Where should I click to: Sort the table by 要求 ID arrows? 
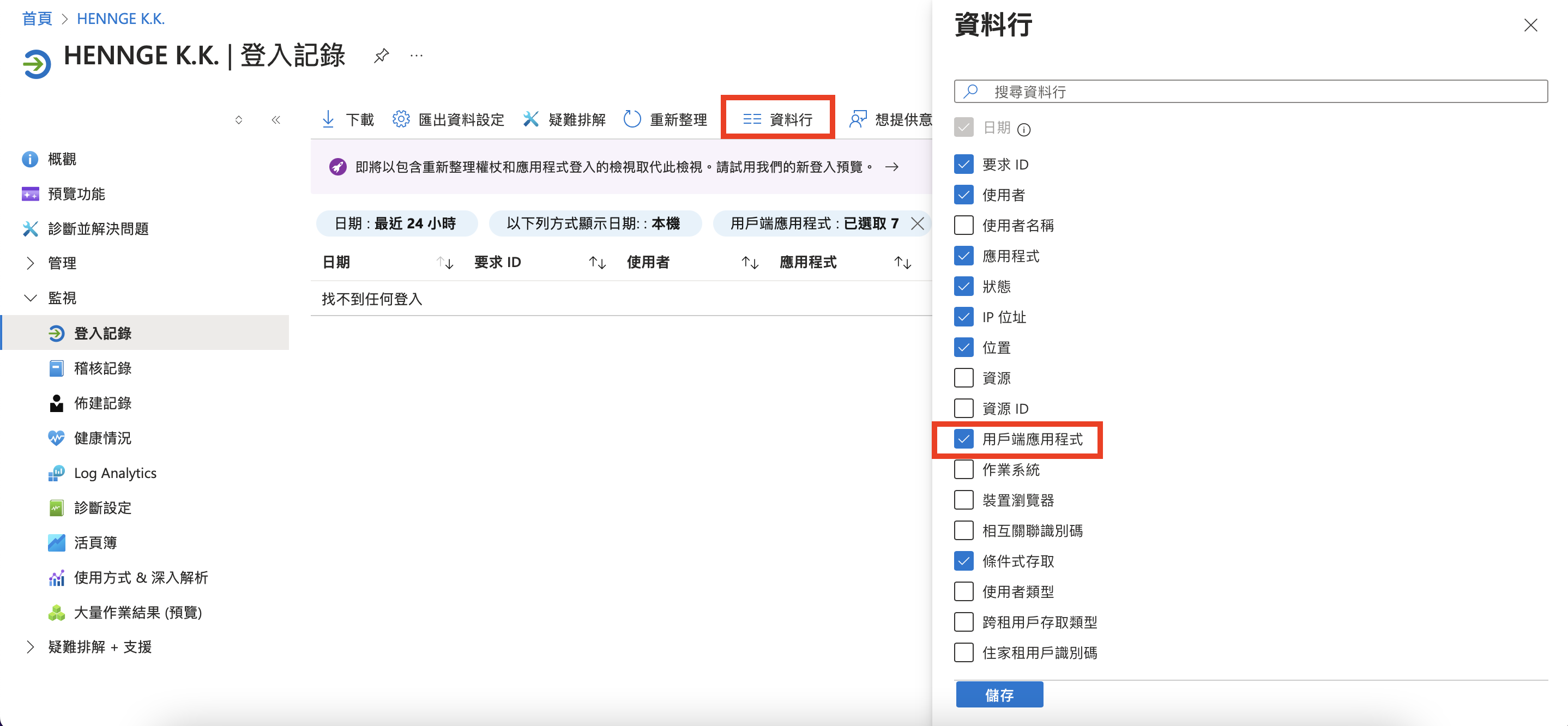597,263
